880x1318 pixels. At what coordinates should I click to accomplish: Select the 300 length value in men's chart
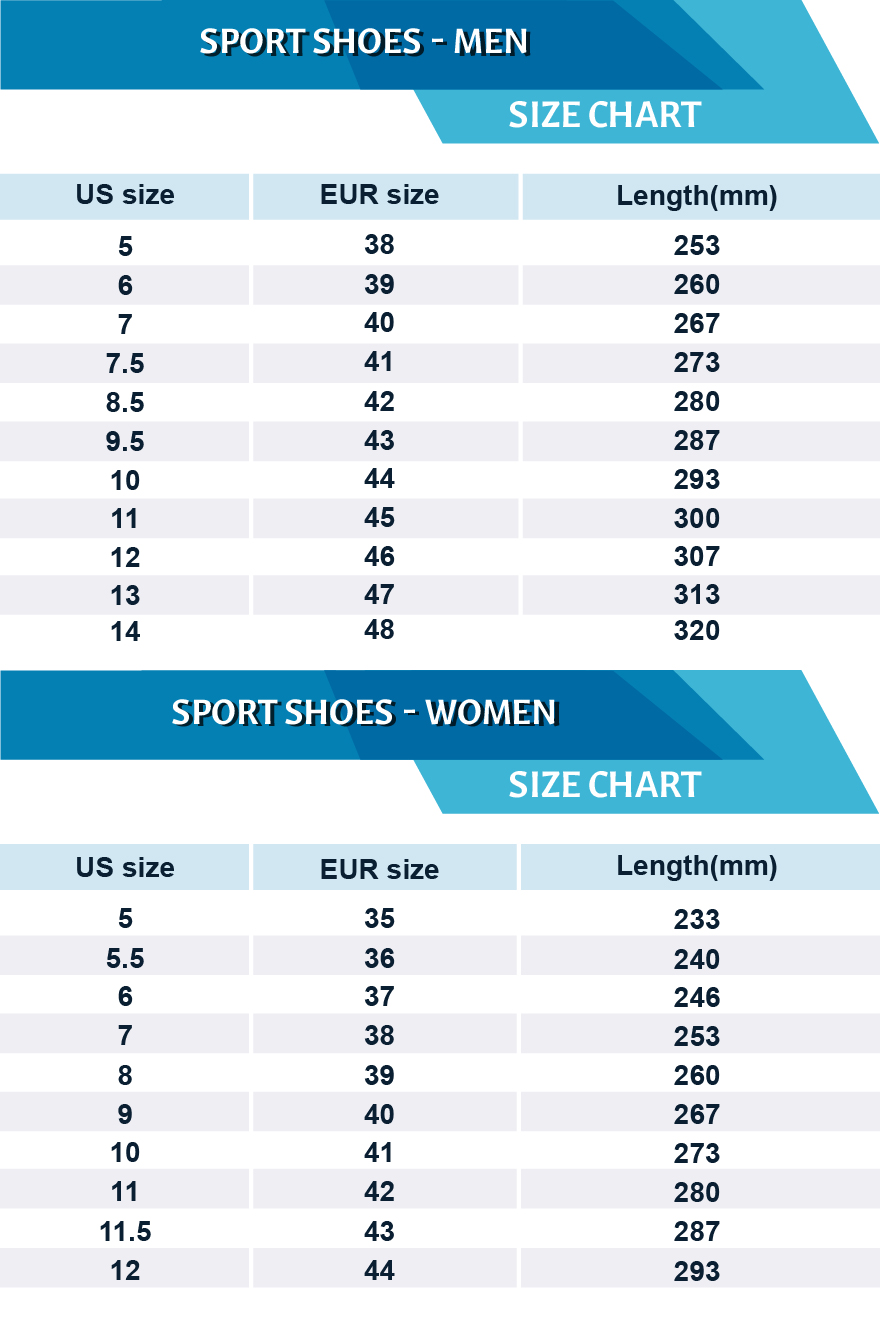(x=697, y=518)
